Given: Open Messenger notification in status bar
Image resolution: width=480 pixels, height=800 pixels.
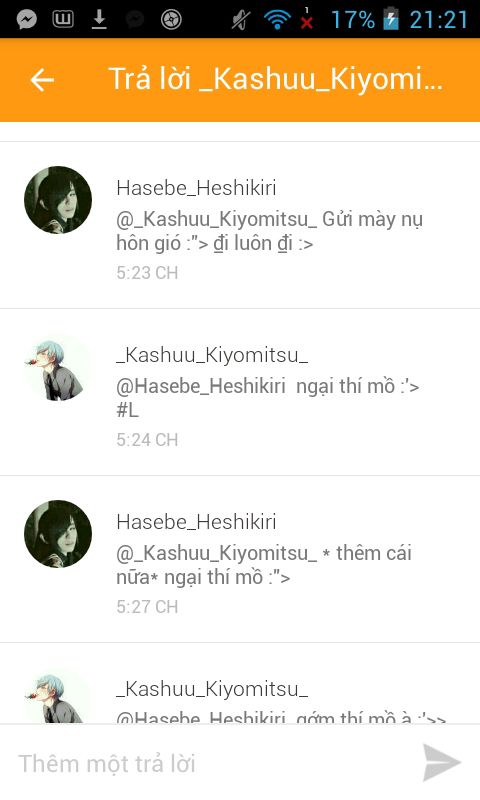Looking at the screenshot, I should (x=27, y=20).
